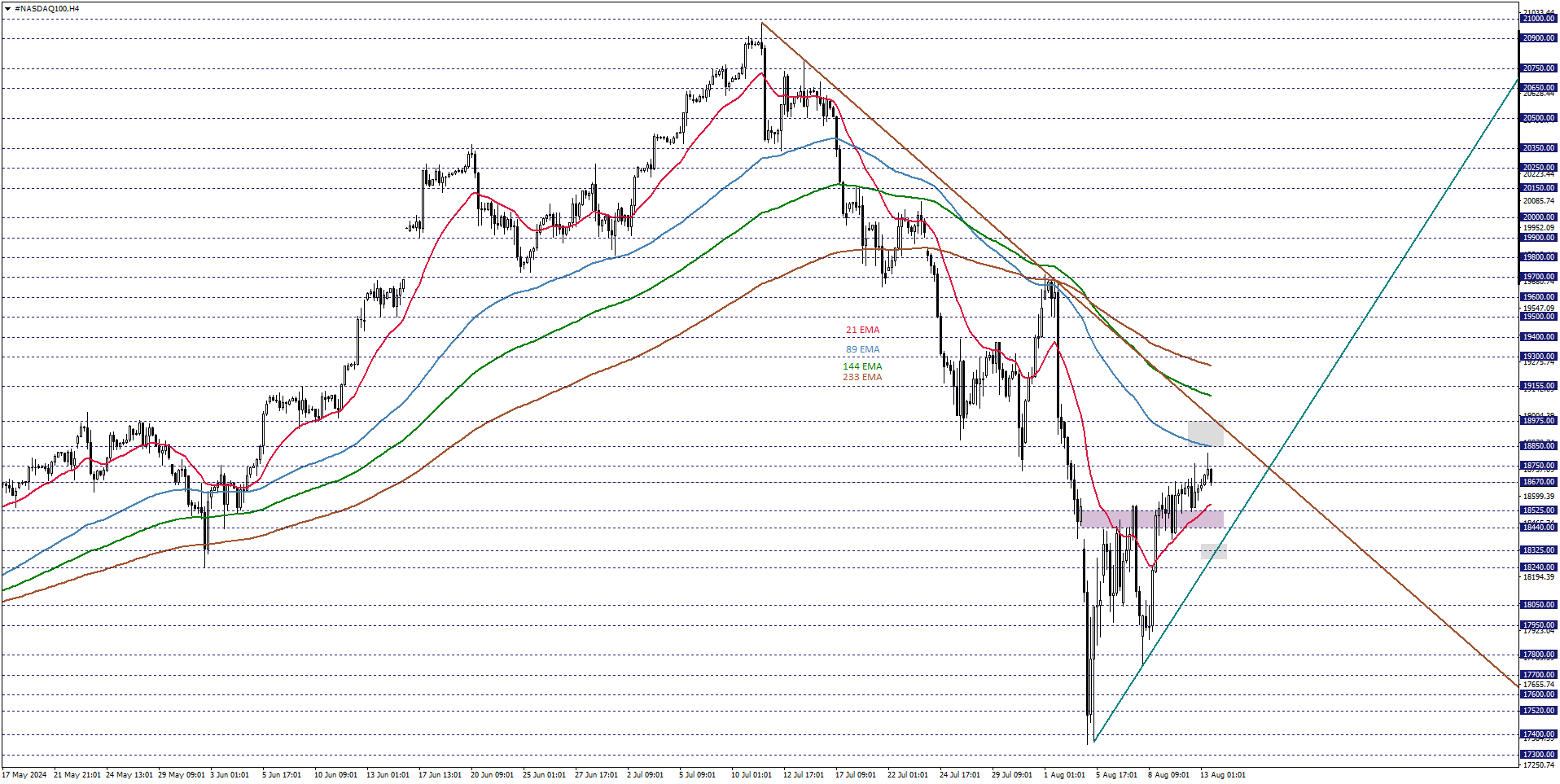Click the #NASDAQ100,H4 chart title text

pyautogui.click(x=46, y=9)
